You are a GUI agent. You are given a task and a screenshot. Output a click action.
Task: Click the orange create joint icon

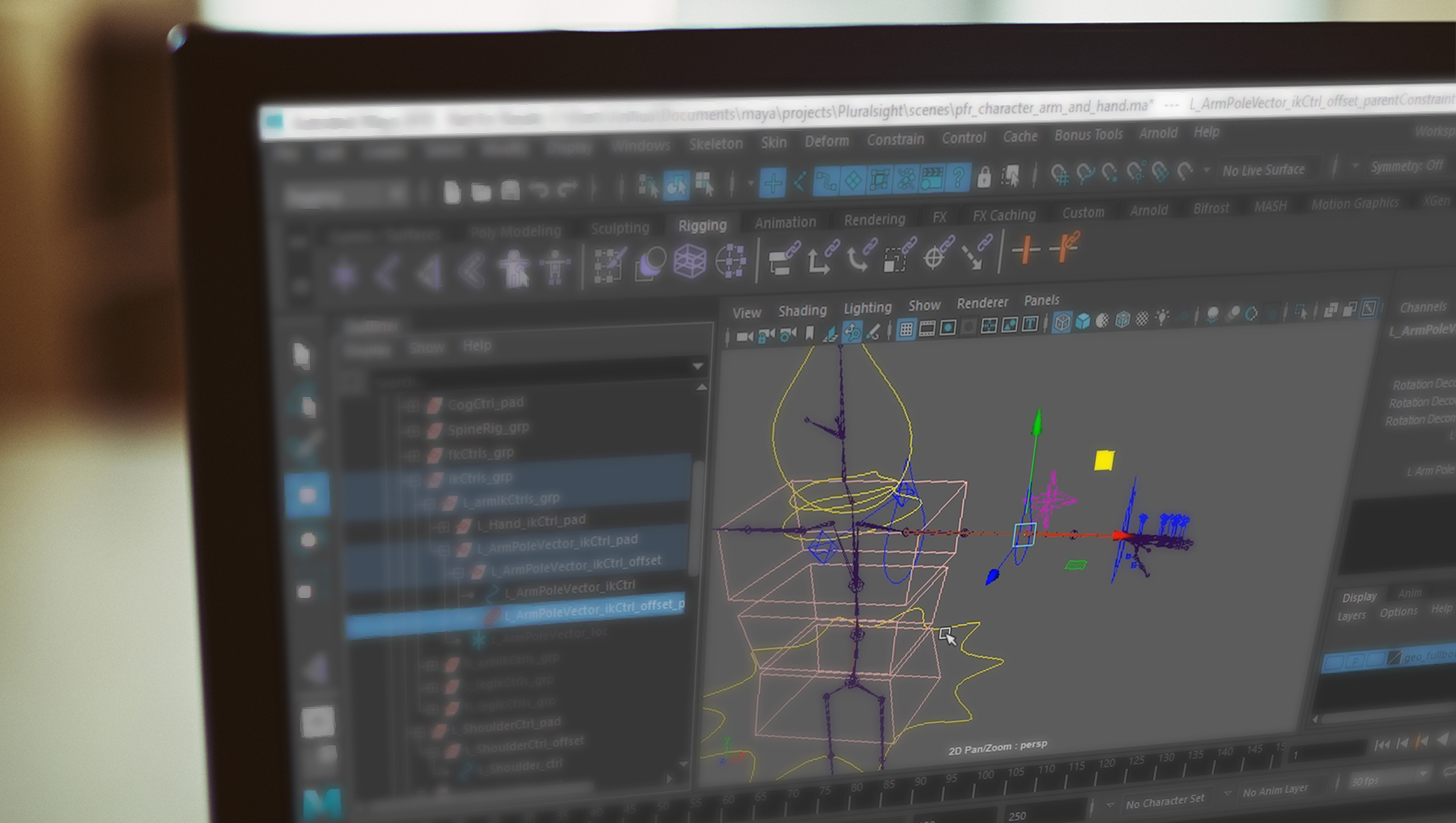click(1025, 251)
